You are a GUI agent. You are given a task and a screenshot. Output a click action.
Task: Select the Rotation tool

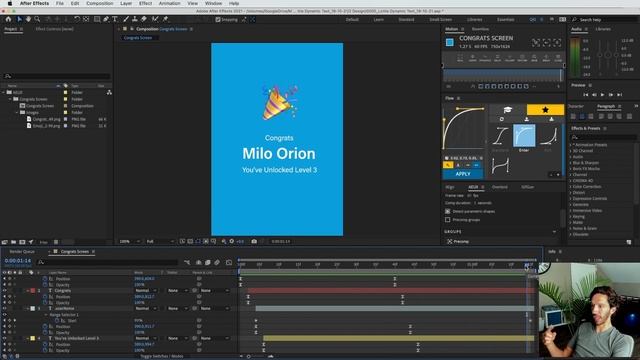point(77,19)
